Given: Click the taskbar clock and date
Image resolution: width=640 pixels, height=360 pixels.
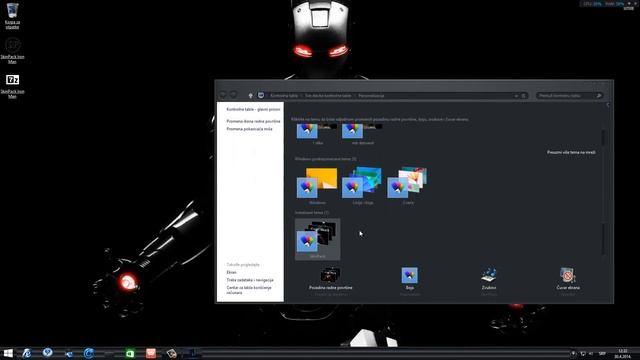Looking at the screenshot, I should pyautogui.click(x=622, y=353).
